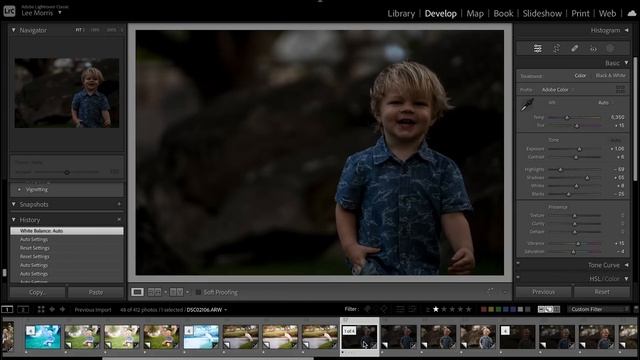
Task: Open the Library module
Action: [x=401, y=13]
